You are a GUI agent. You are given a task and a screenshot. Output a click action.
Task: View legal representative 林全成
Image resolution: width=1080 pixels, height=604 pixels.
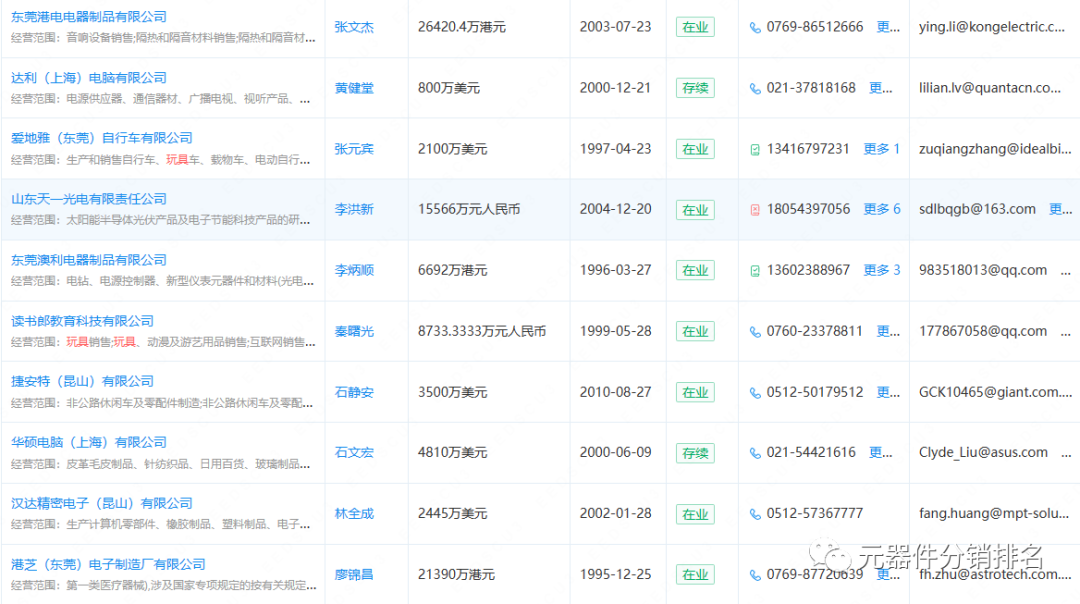tap(354, 514)
